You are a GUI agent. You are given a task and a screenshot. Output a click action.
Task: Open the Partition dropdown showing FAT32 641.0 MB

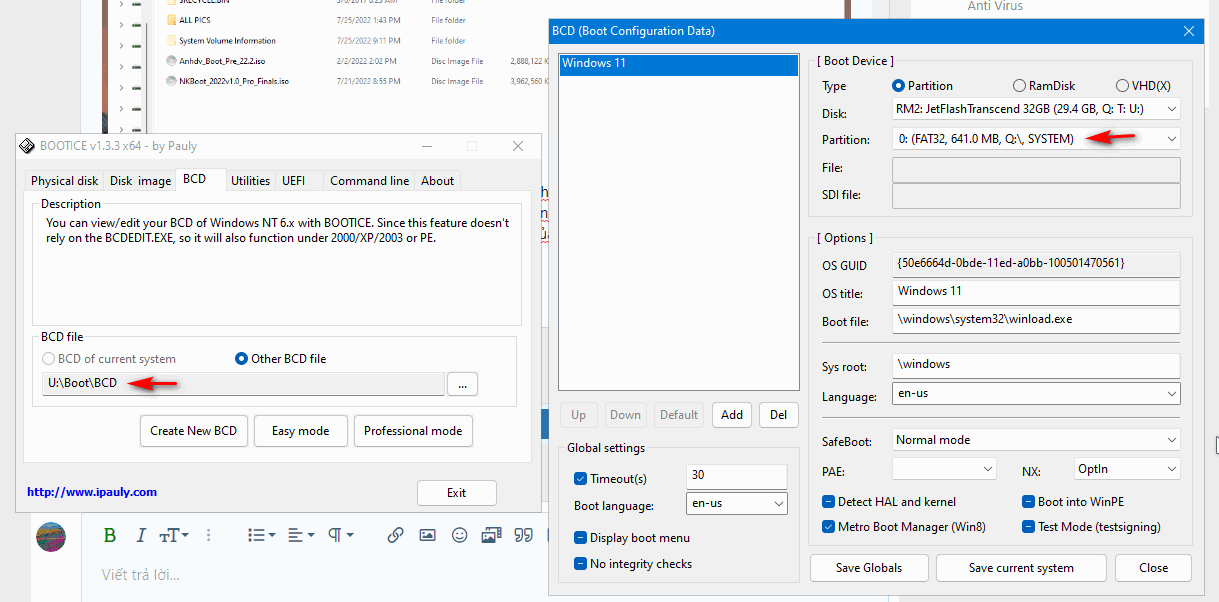1036,139
